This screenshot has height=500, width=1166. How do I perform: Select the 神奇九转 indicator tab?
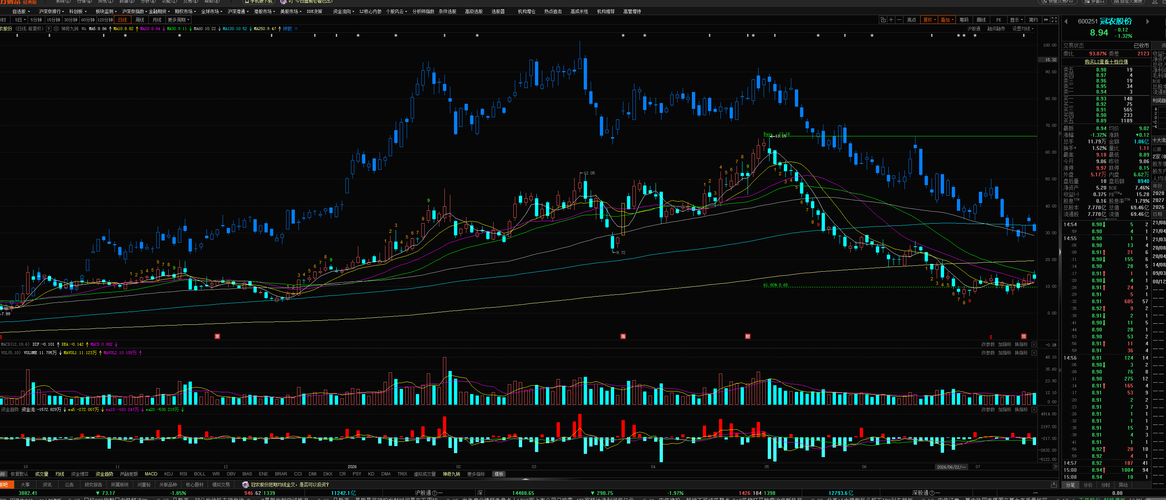[450, 474]
